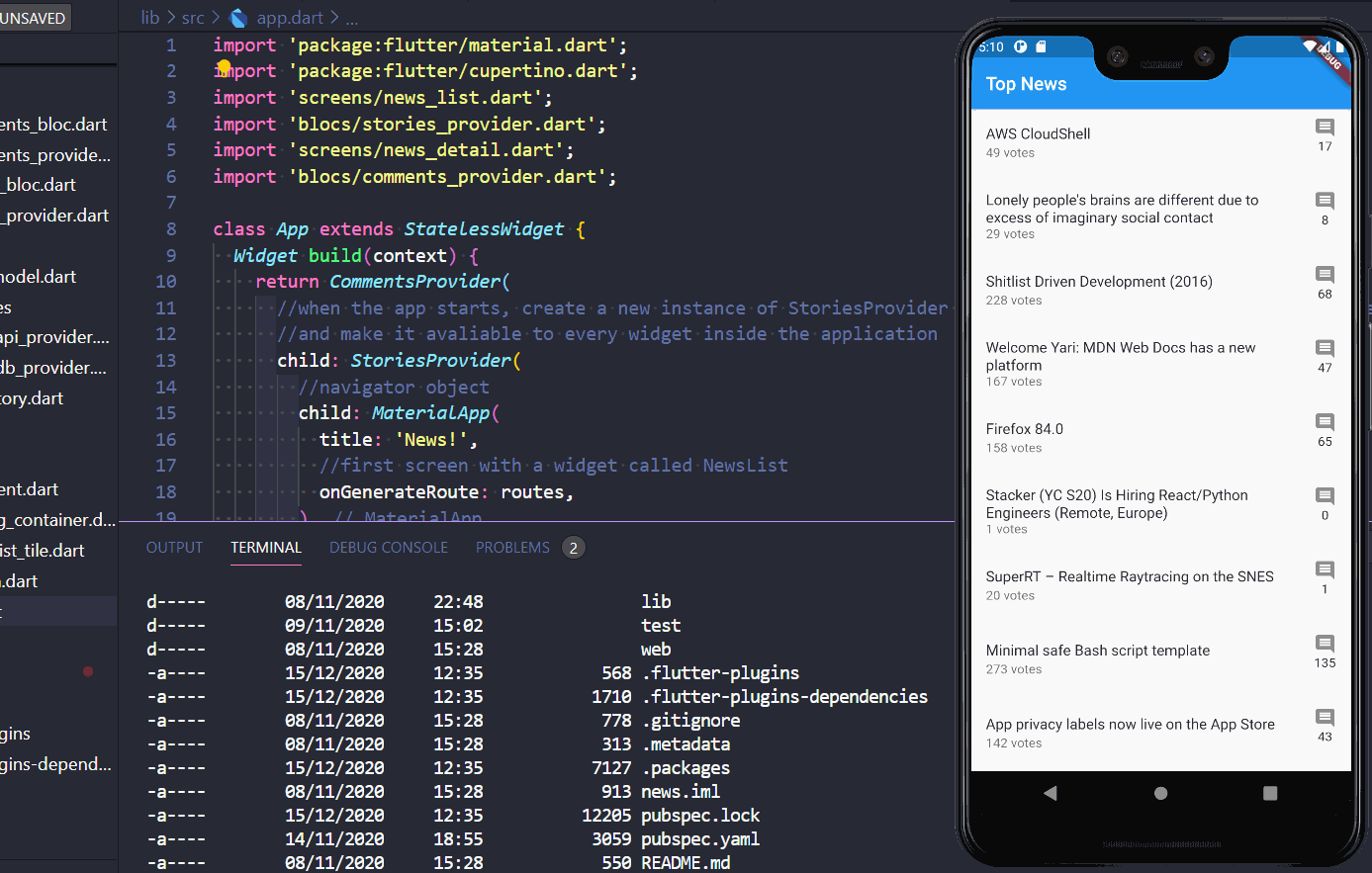Open 'Minimal safe Bash script template' story
The image size is (1372, 873).
(x=1098, y=651)
